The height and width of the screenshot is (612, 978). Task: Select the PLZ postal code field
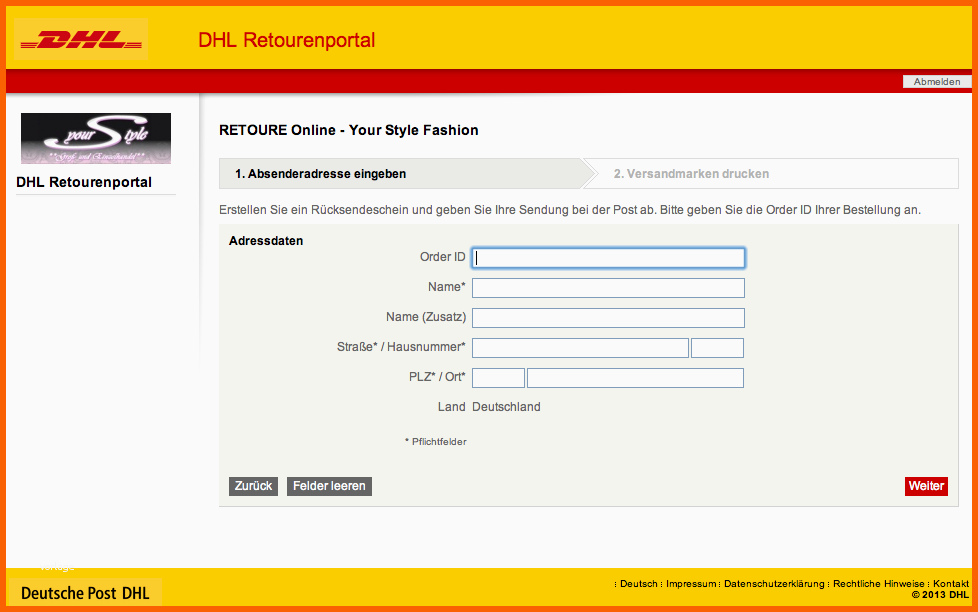click(498, 377)
